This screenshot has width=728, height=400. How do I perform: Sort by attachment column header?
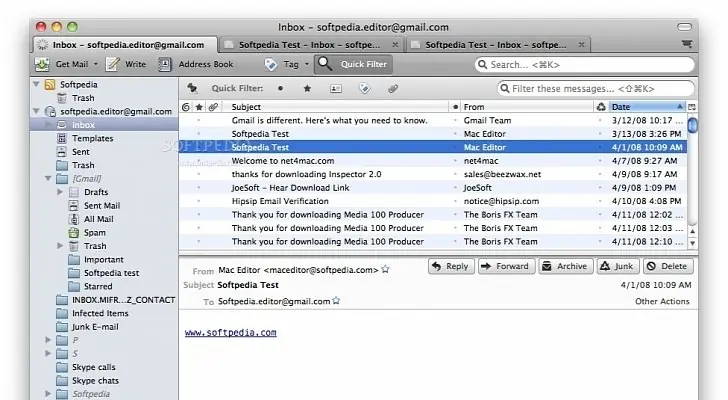pos(213,107)
